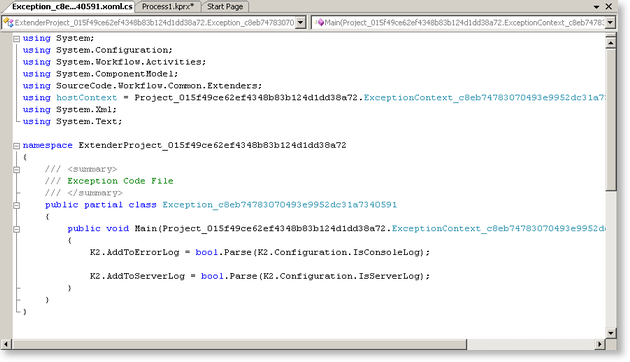Click the 'using System.Xml;' line
The image size is (630, 362).
tap(70, 110)
